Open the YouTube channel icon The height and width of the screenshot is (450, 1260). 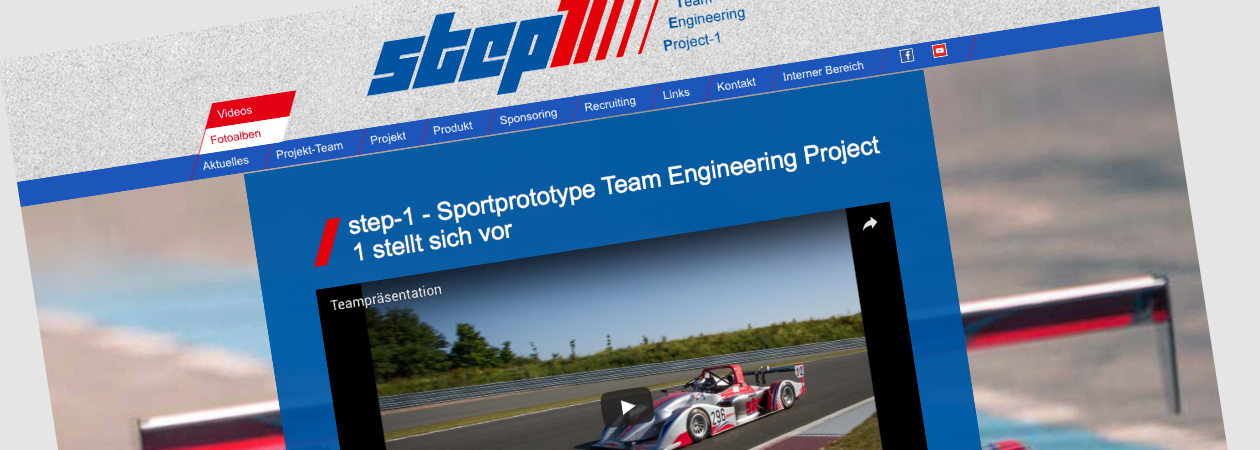(x=940, y=51)
